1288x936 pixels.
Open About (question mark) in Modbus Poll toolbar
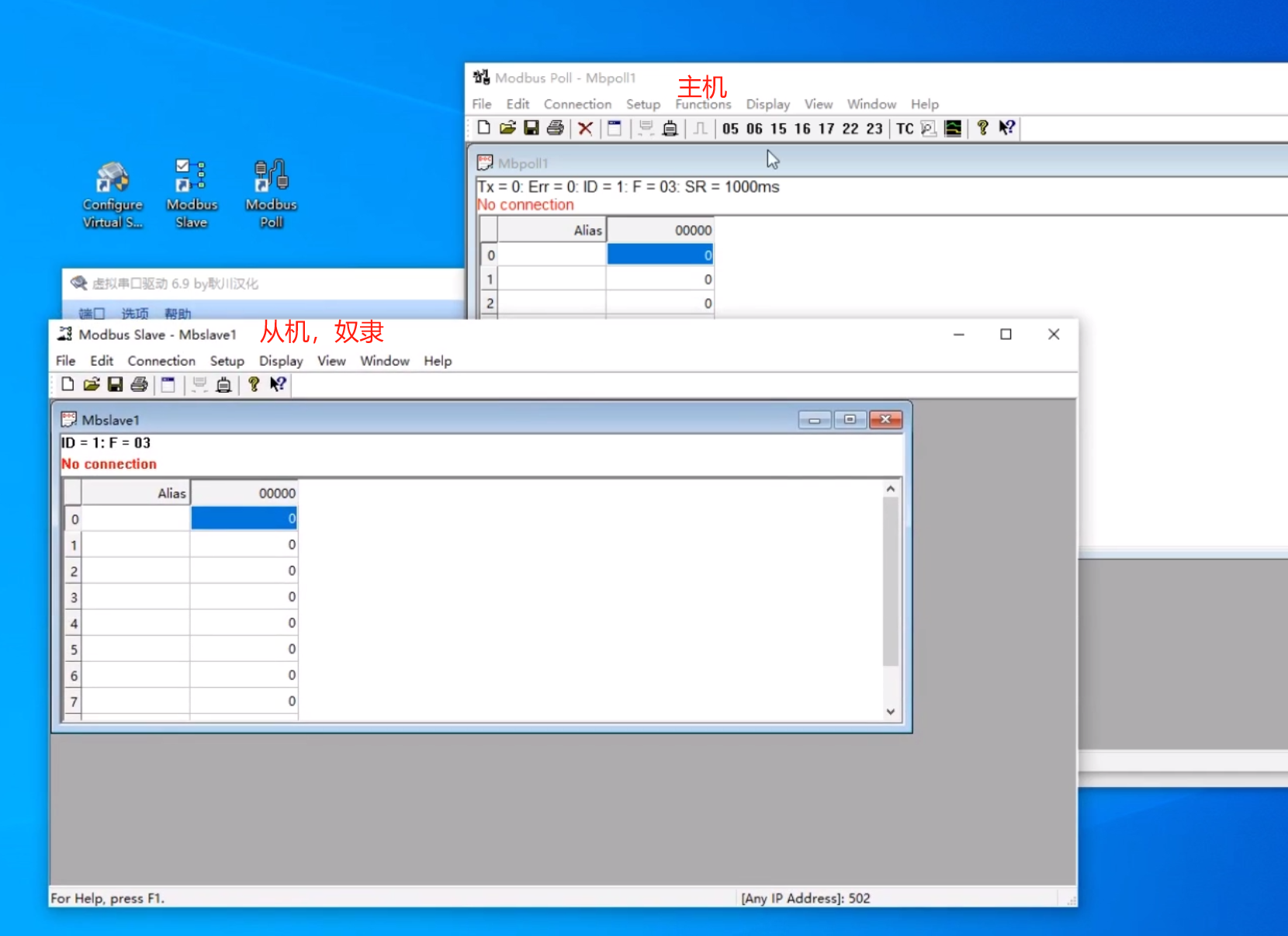coord(983,128)
